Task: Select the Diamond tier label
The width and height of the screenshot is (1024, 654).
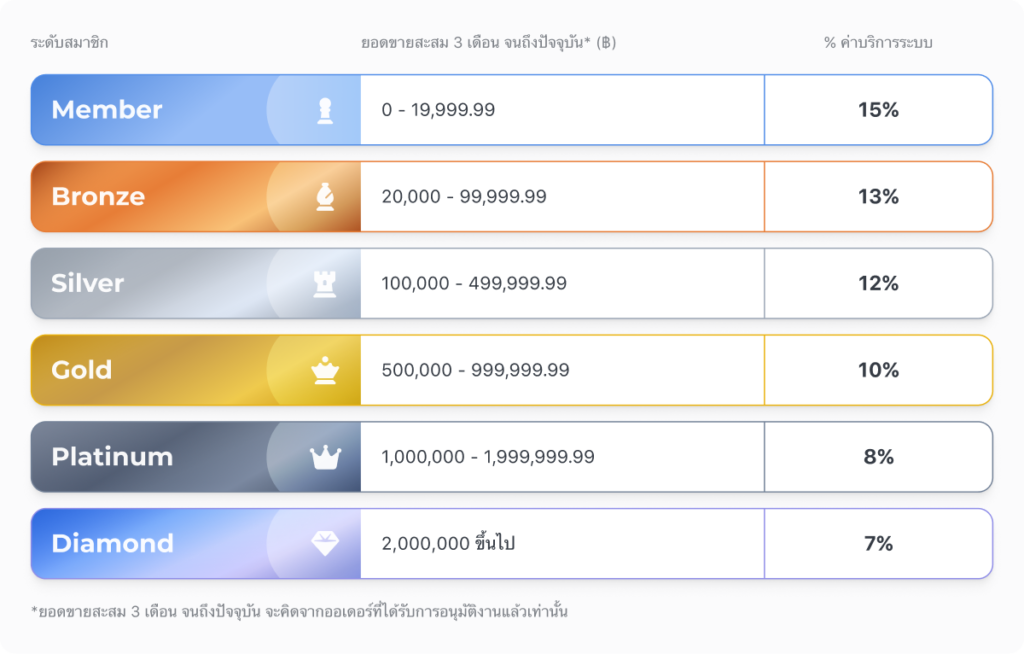Action: click(x=112, y=544)
